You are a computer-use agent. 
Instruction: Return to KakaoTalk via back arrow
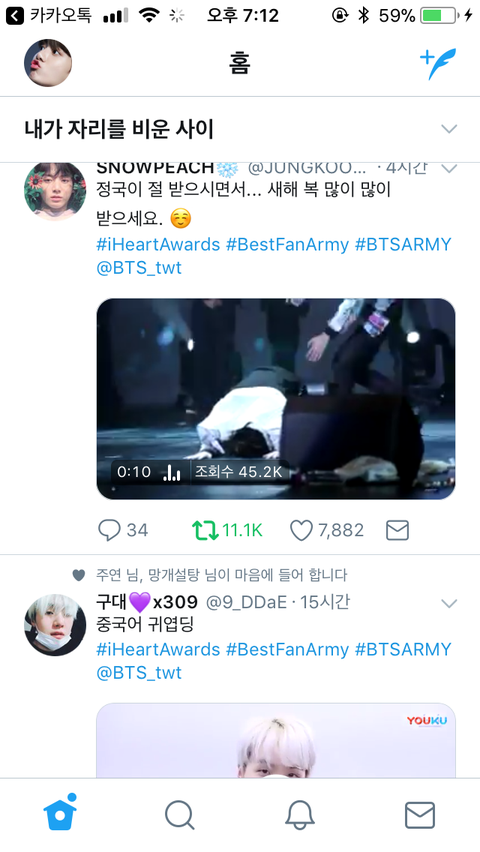tap(15, 16)
